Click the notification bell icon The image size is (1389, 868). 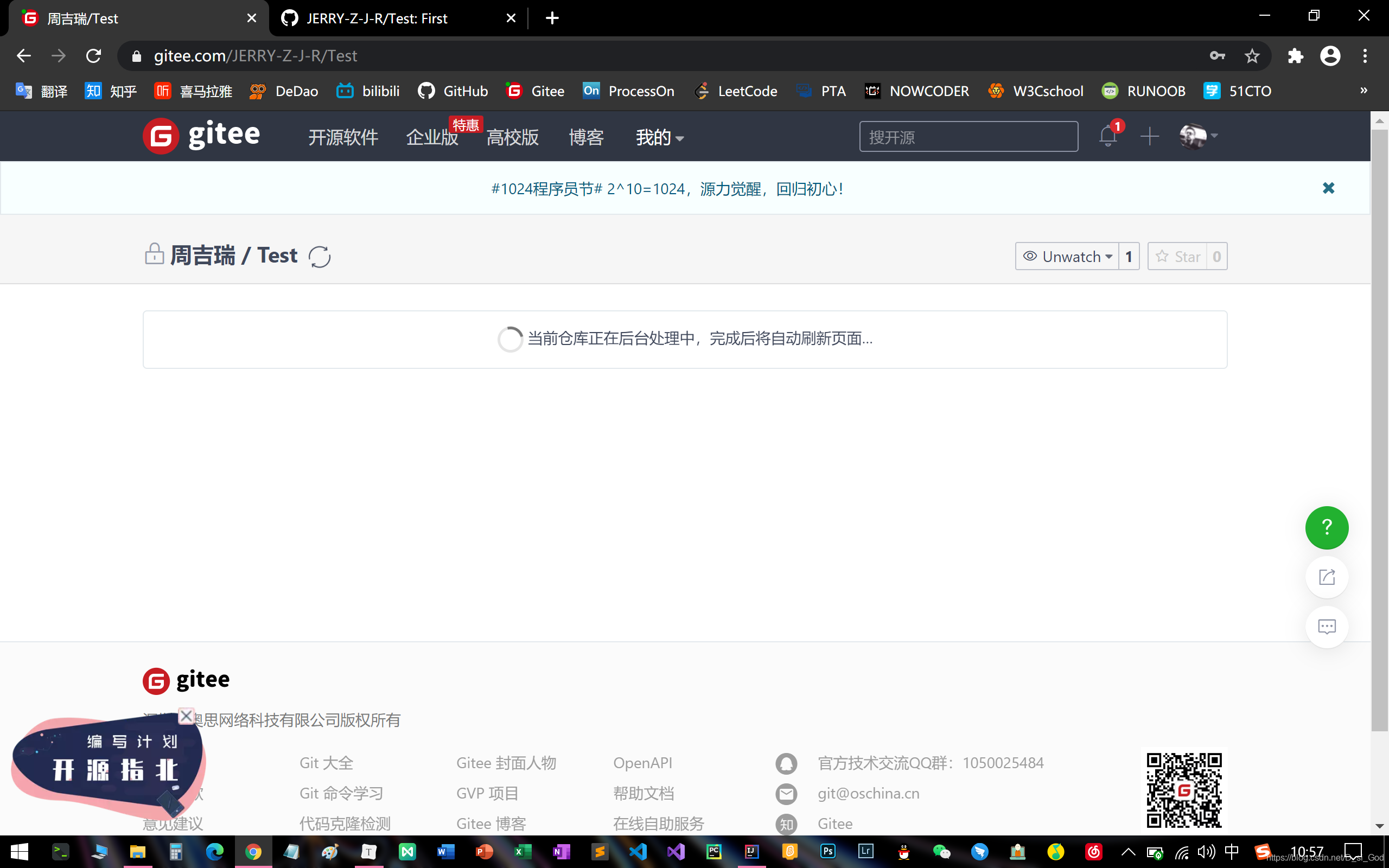[1108, 137]
